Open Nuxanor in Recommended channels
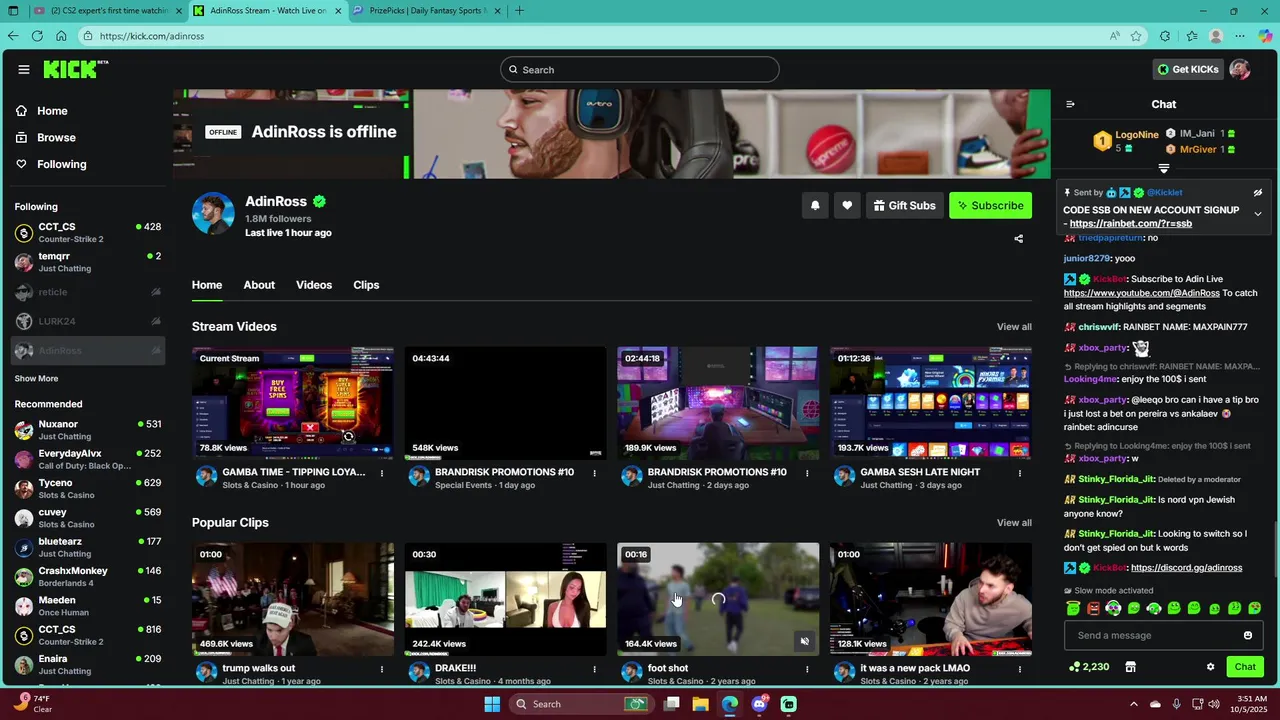Viewport: 1280px width, 720px height. 87,430
